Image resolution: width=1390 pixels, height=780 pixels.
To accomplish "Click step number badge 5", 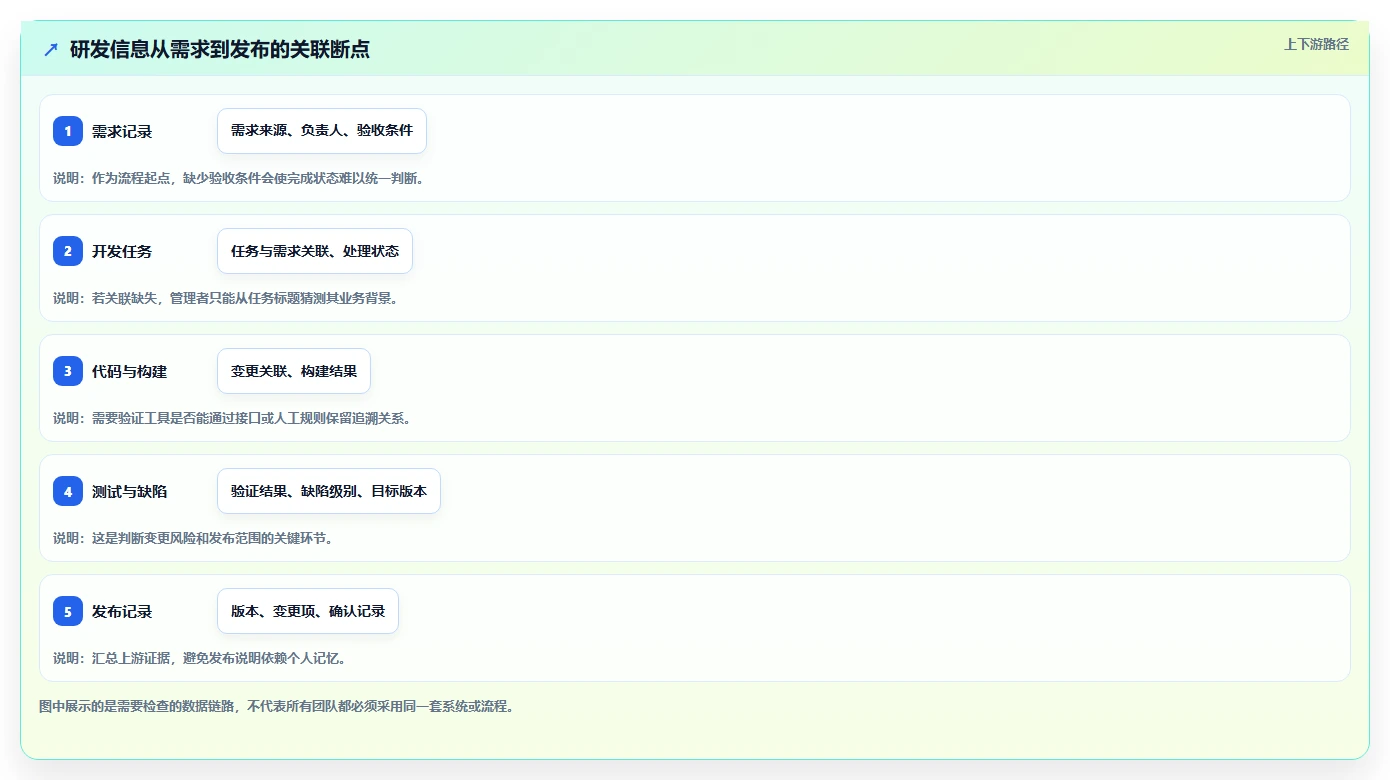I will [x=68, y=611].
